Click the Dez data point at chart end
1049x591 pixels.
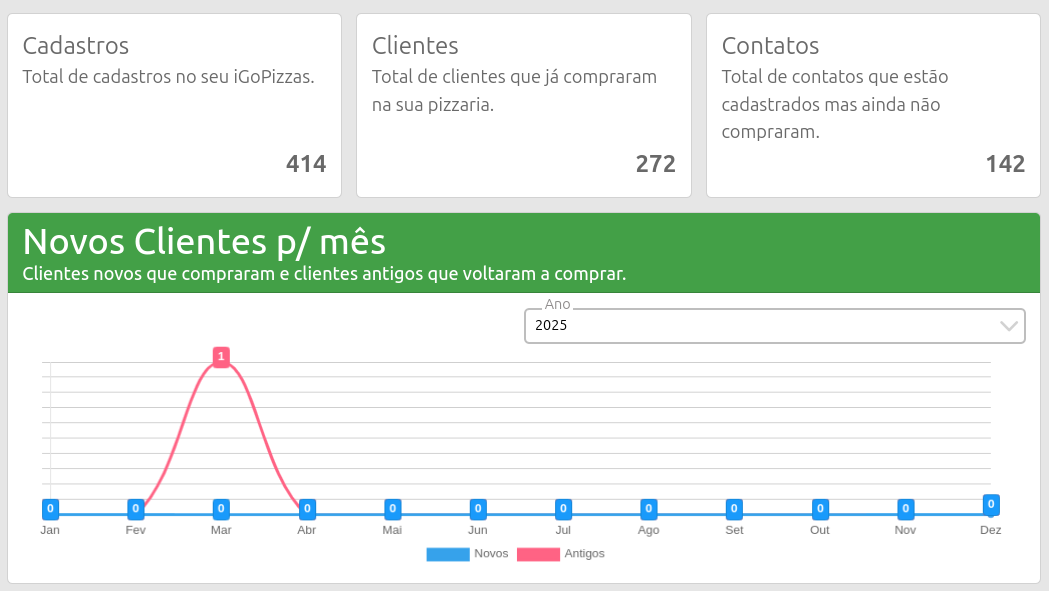(x=991, y=504)
